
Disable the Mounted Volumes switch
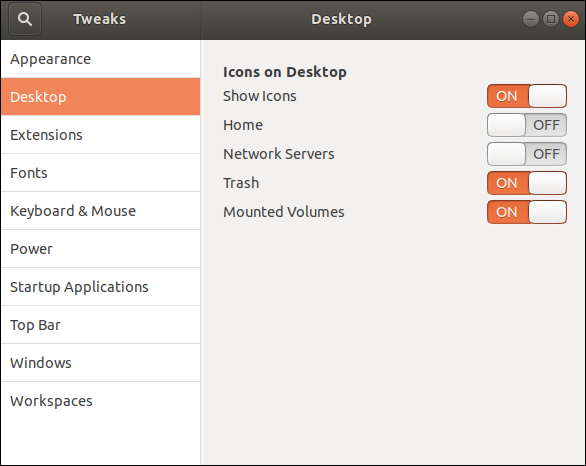(x=527, y=212)
